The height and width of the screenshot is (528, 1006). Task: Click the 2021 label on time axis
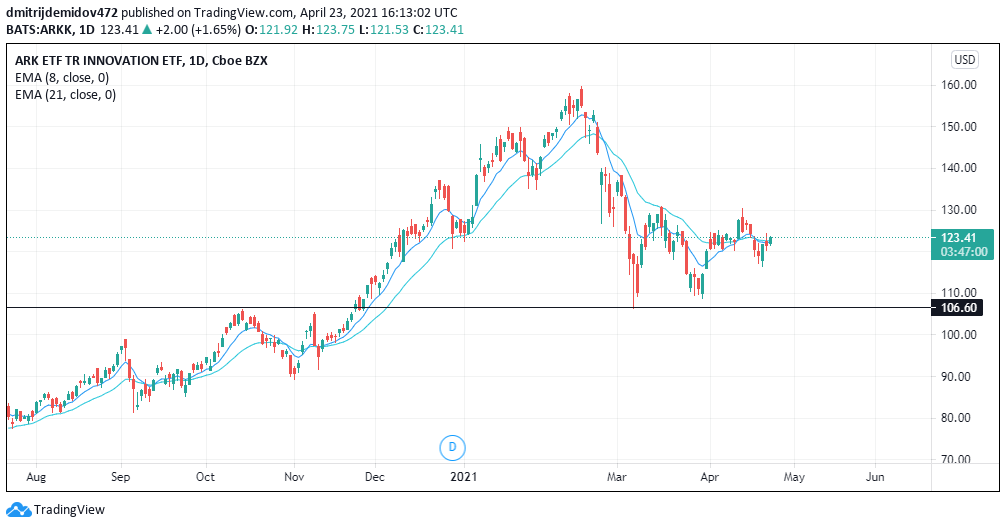(x=463, y=477)
